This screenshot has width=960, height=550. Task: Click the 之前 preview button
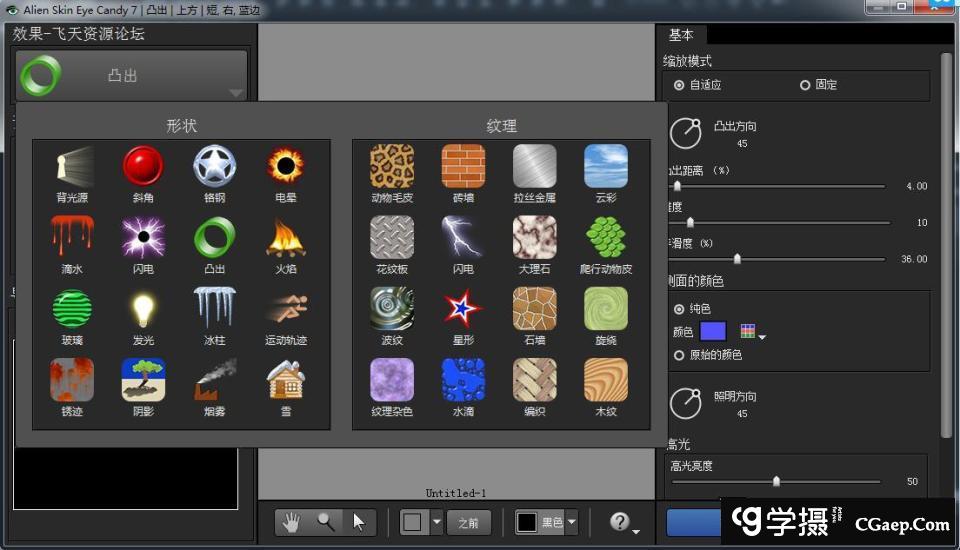click(468, 522)
